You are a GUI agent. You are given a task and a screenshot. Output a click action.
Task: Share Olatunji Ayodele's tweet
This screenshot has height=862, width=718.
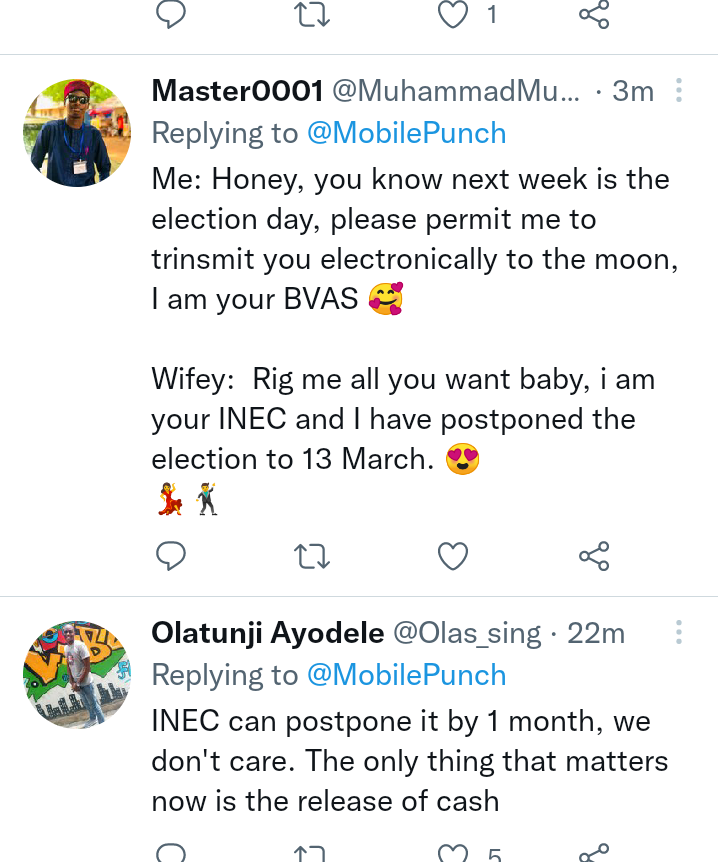pyautogui.click(x=594, y=852)
